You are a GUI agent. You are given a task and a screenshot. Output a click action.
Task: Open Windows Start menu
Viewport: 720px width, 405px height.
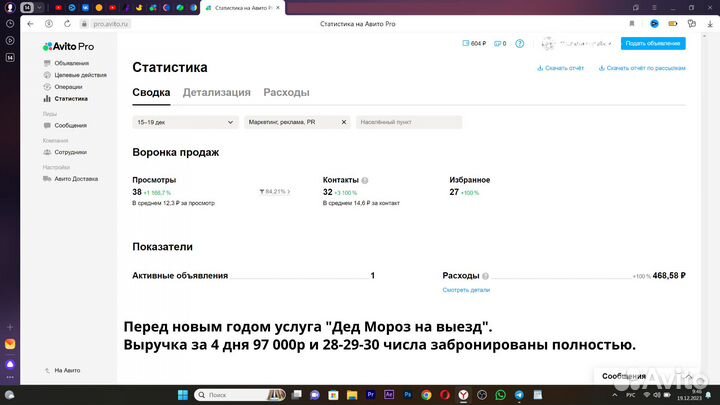[x=183, y=395]
